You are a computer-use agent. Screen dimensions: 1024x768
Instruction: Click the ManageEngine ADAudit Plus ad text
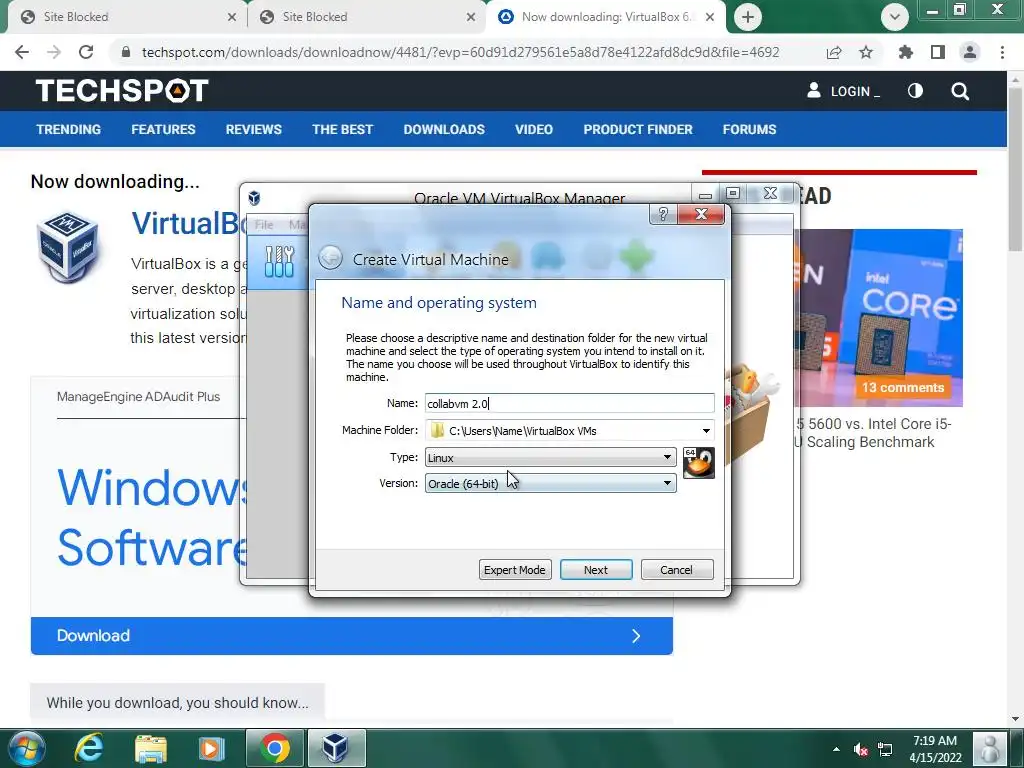(138, 396)
